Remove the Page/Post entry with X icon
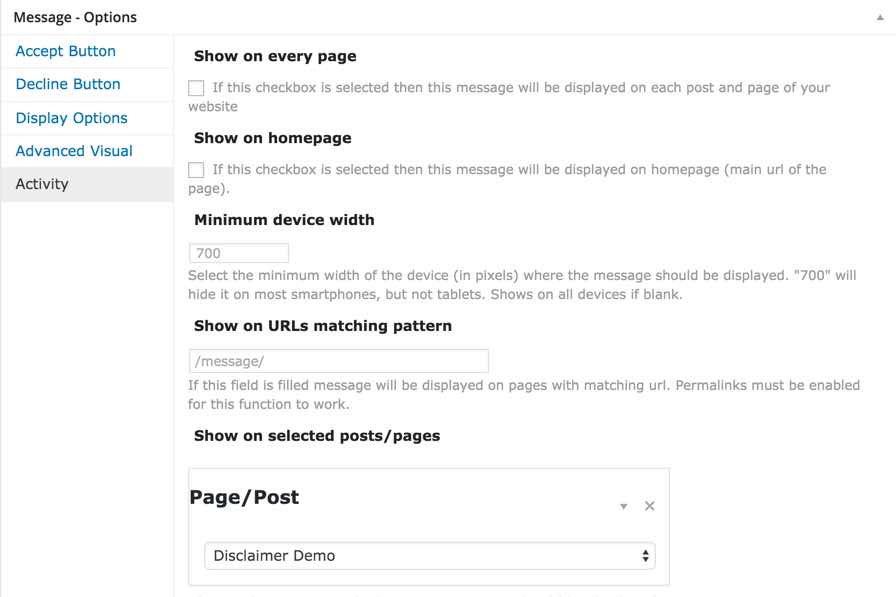The width and height of the screenshot is (896, 597). tap(650, 506)
